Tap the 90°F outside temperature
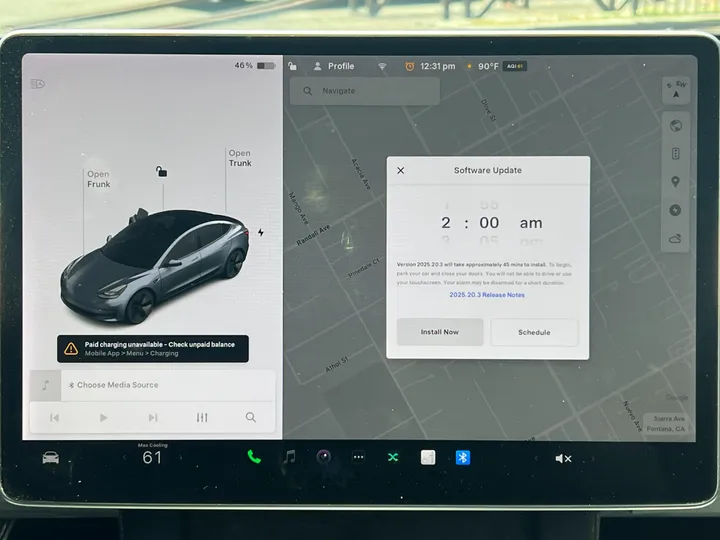The height and width of the screenshot is (540, 720). pos(488,66)
